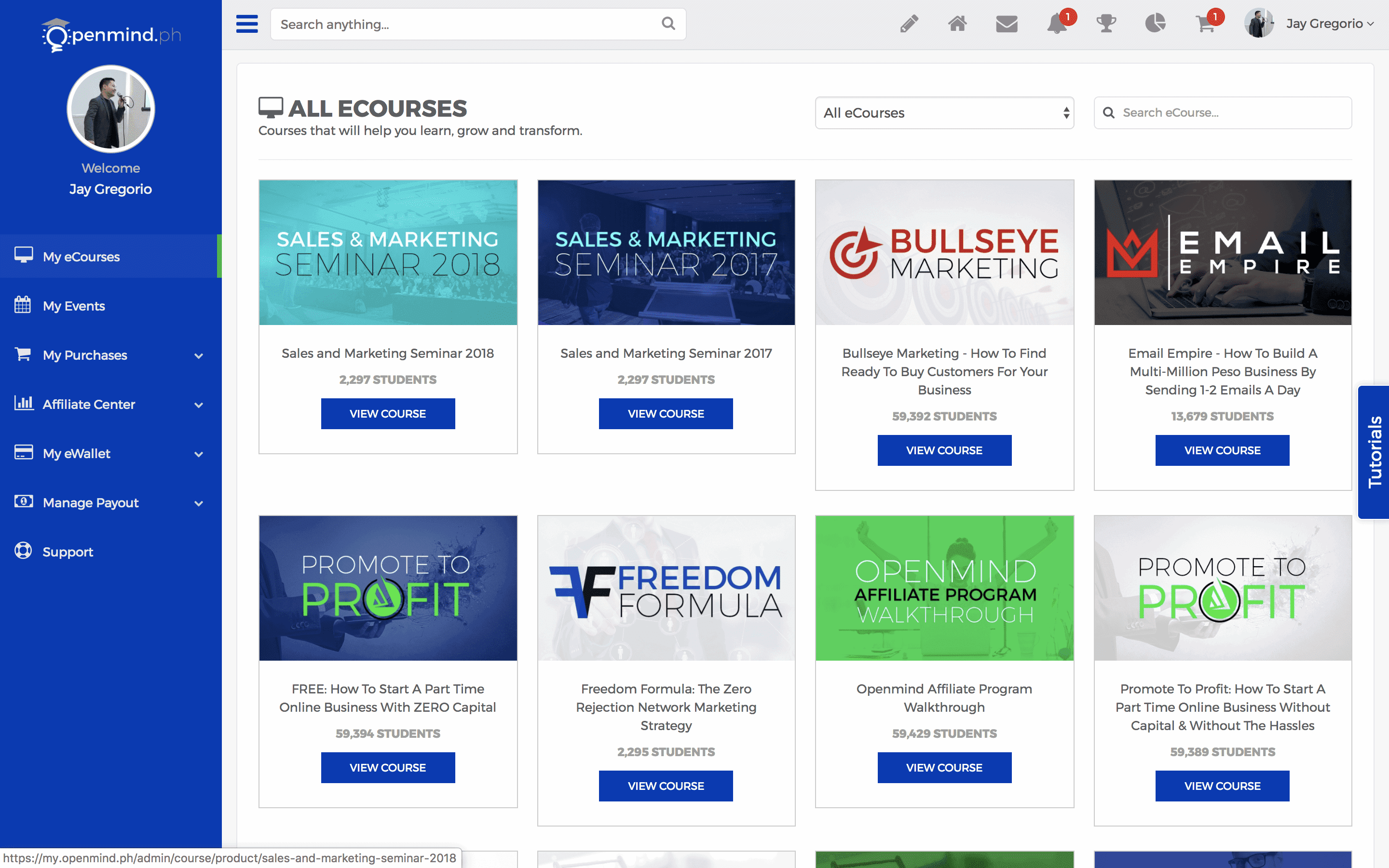Select Affiliate Center menu item
The width and height of the screenshot is (1389, 868).
coord(111,404)
